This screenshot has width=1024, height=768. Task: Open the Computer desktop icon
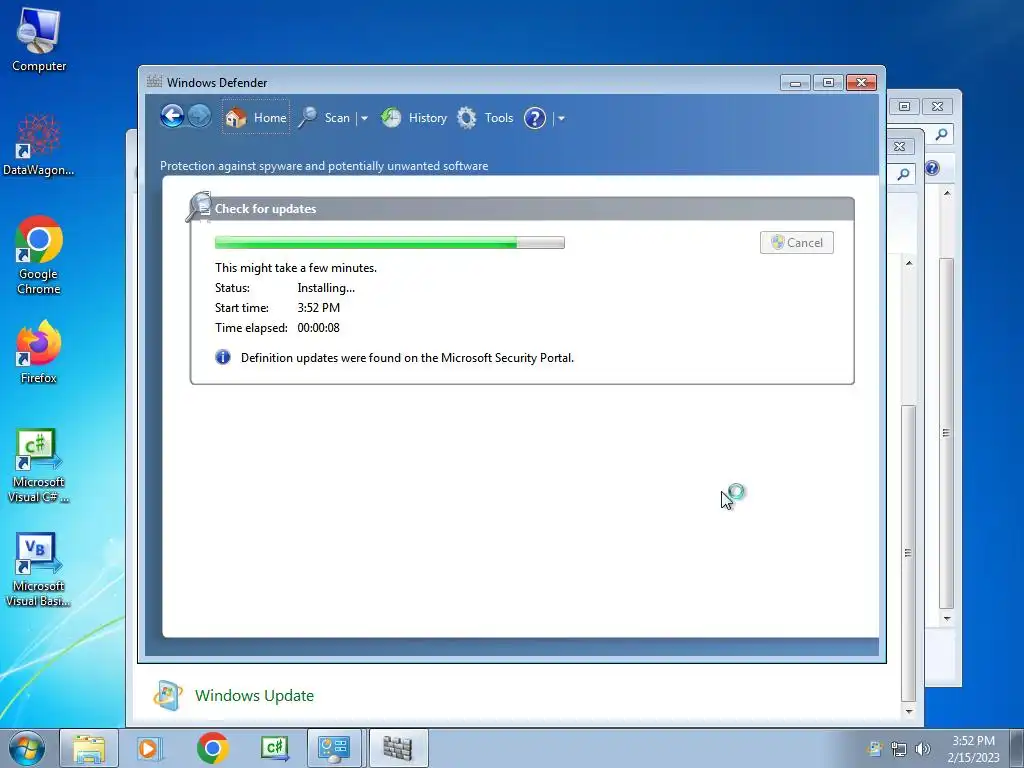39,39
